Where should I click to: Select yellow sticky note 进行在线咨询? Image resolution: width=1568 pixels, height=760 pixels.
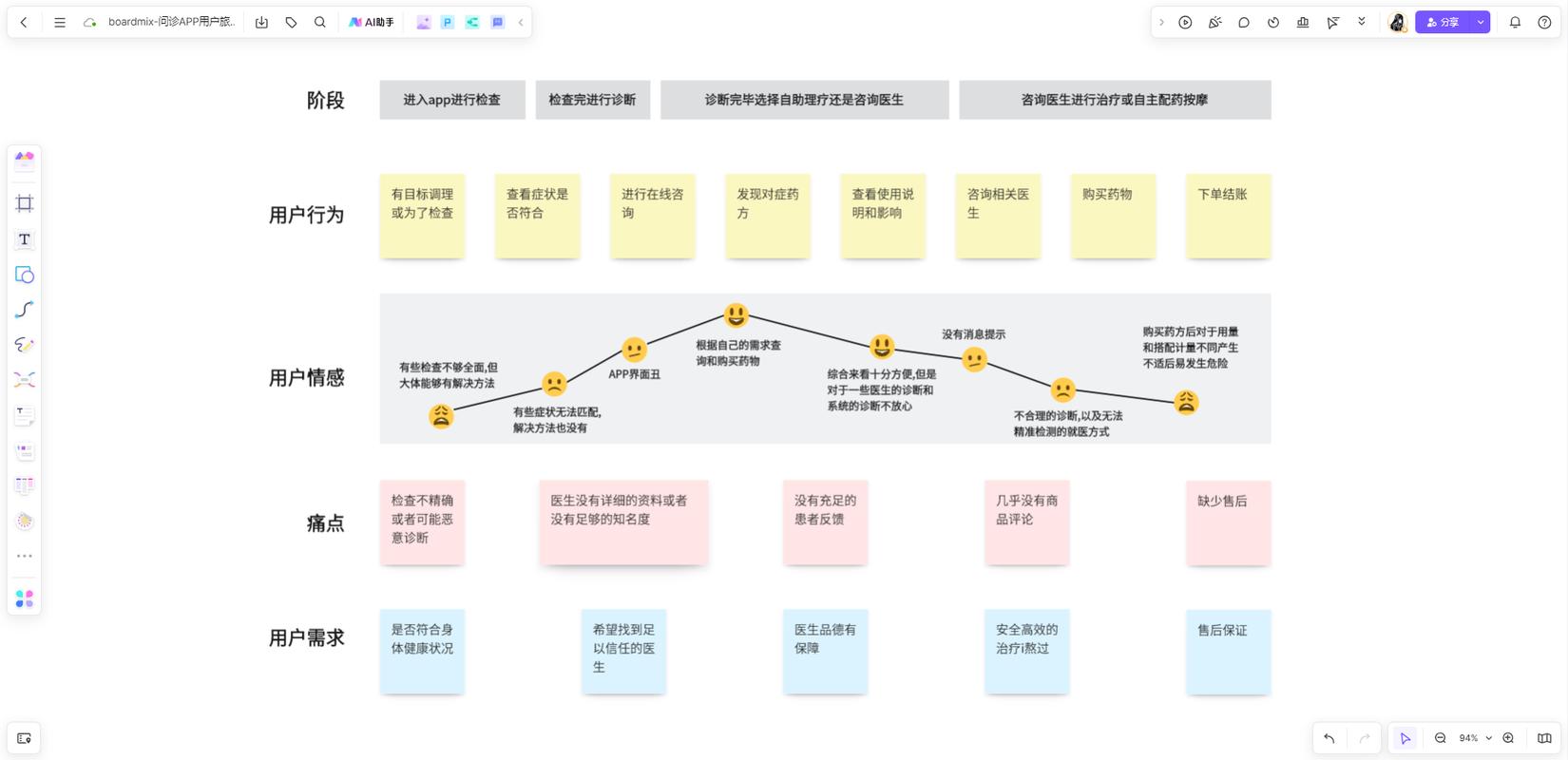coord(652,216)
